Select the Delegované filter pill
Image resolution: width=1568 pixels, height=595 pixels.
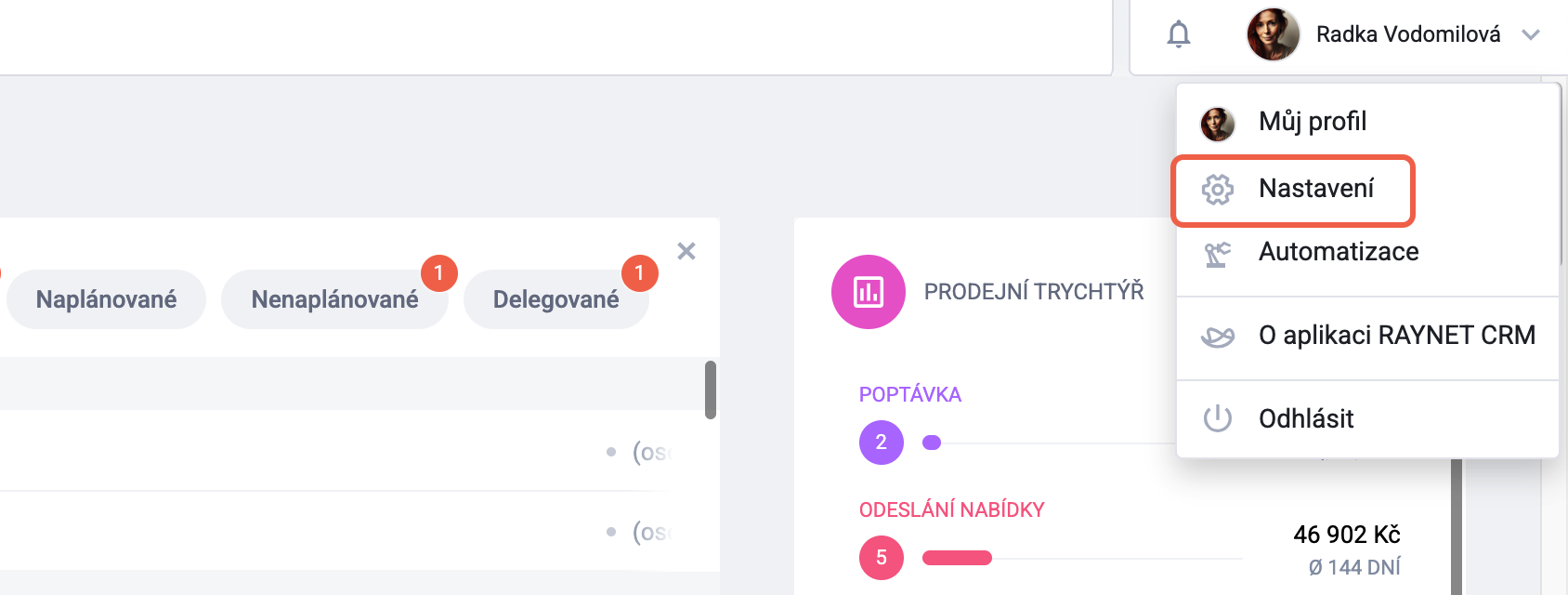[x=555, y=299]
